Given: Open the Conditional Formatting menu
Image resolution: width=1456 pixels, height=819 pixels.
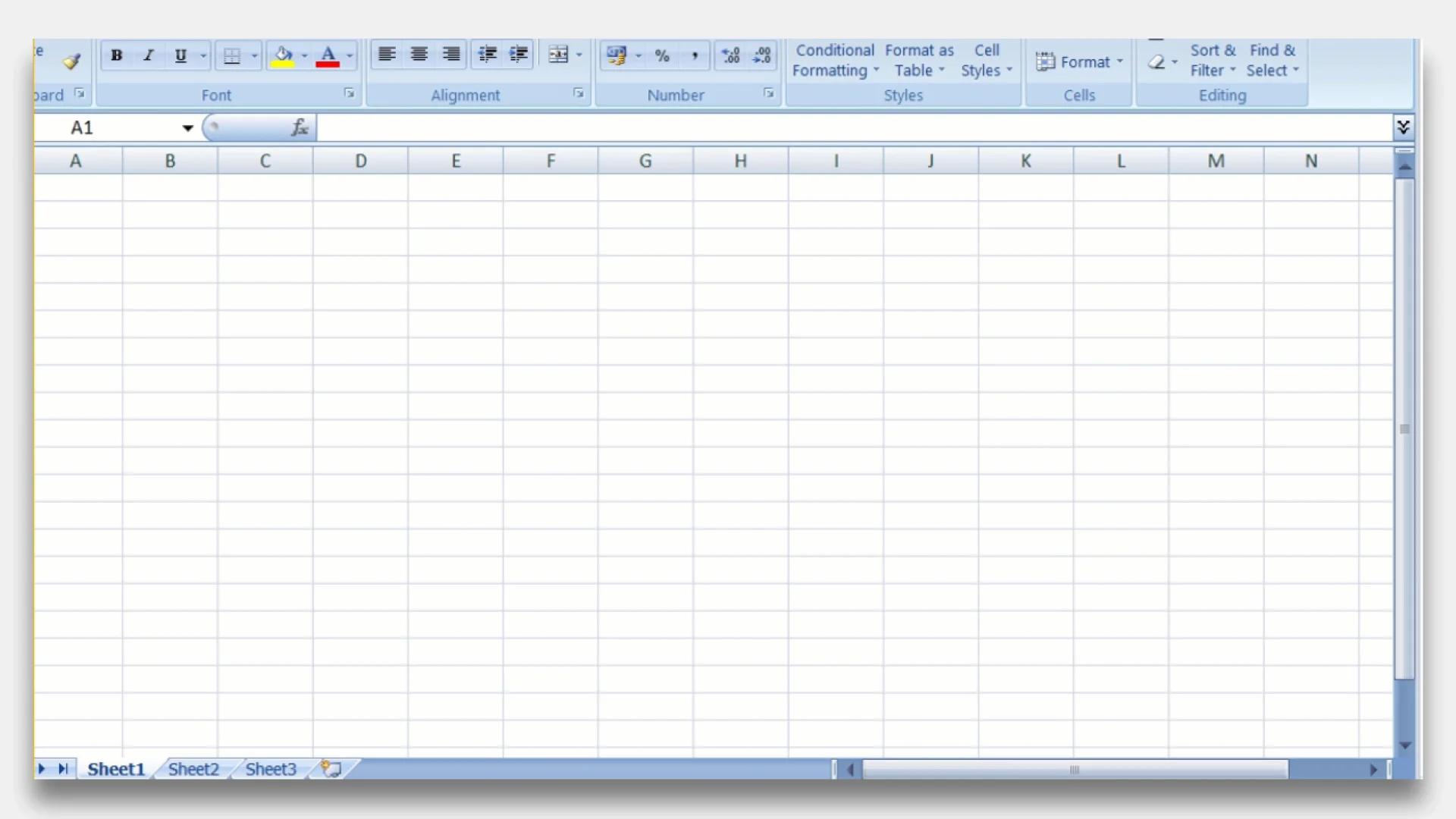Looking at the screenshot, I should [x=835, y=61].
